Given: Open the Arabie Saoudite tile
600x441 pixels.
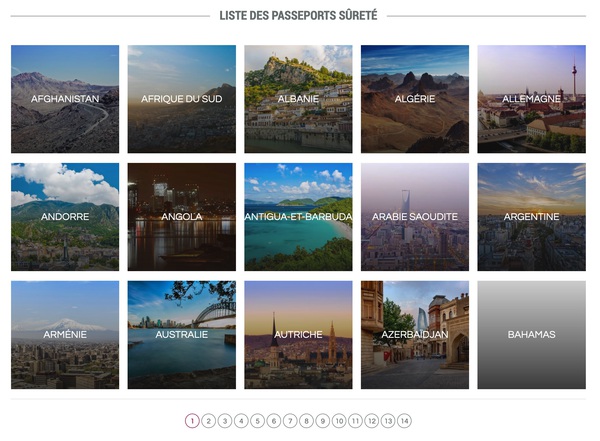Looking at the screenshot, I should pyautogui.click(x=415, y=217).
